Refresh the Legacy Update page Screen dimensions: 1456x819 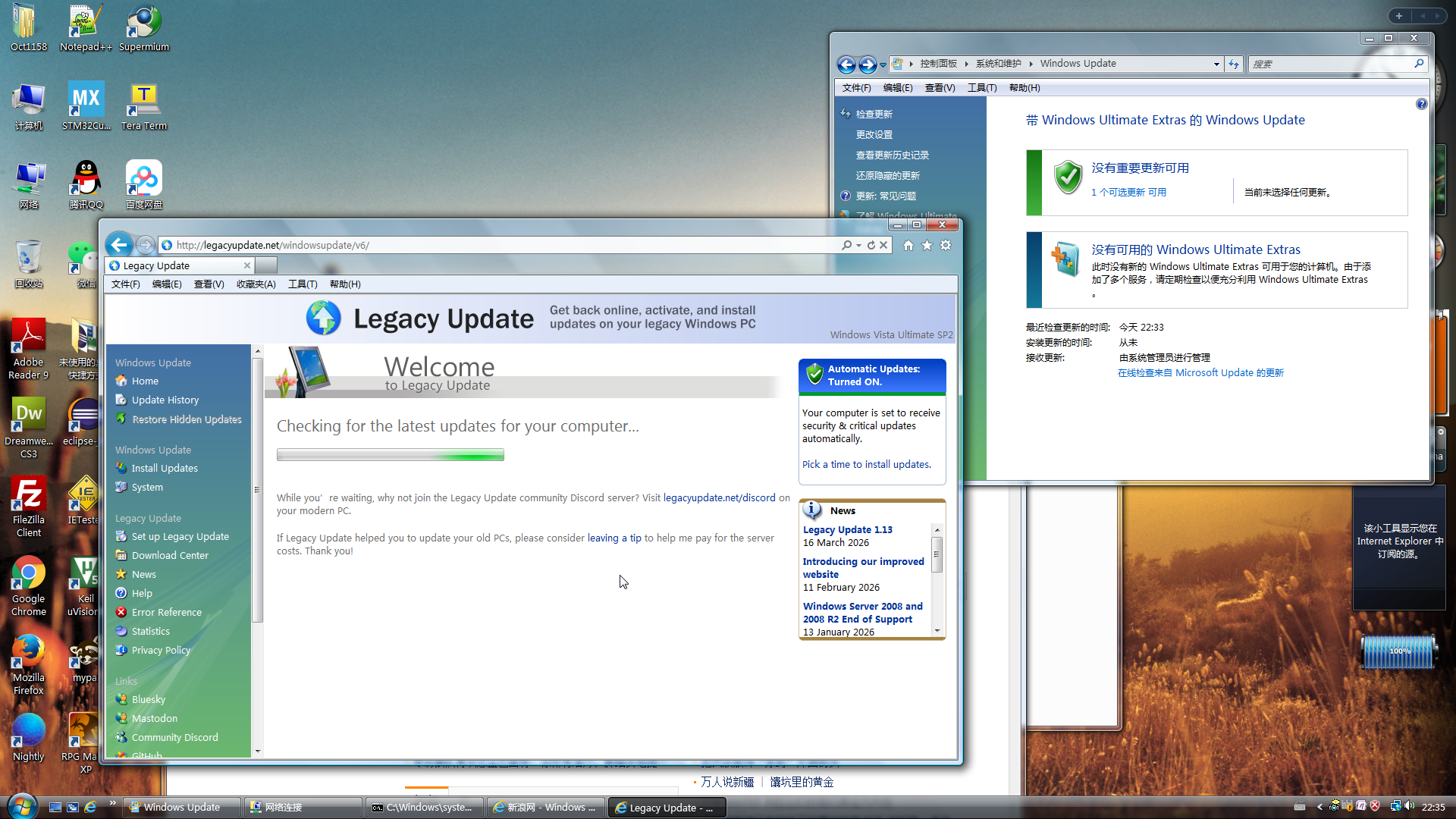pos(871,245)
